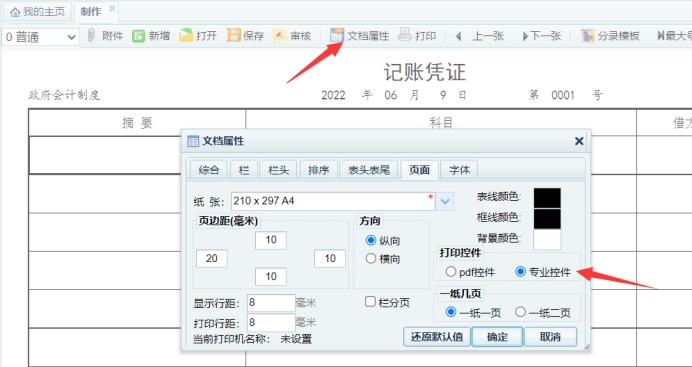The image size is (692, 367).
Task: Click the 政府会计制度 label
Action: (x=64, y=95)
